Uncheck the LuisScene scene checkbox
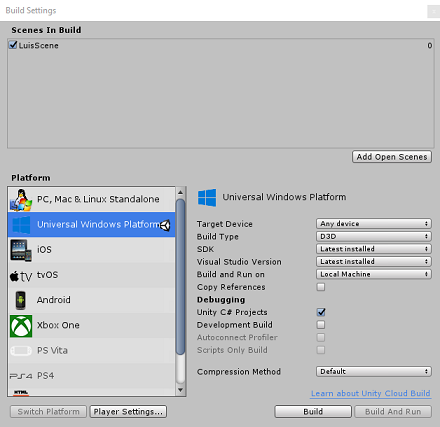Image resolution: width=440 pixels, height=427 pixels. [x=13, y=45]
